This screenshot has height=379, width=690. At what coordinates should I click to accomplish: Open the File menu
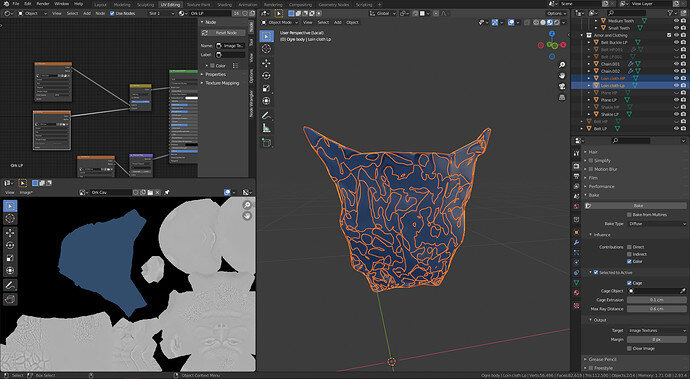[x=16, y=4]
